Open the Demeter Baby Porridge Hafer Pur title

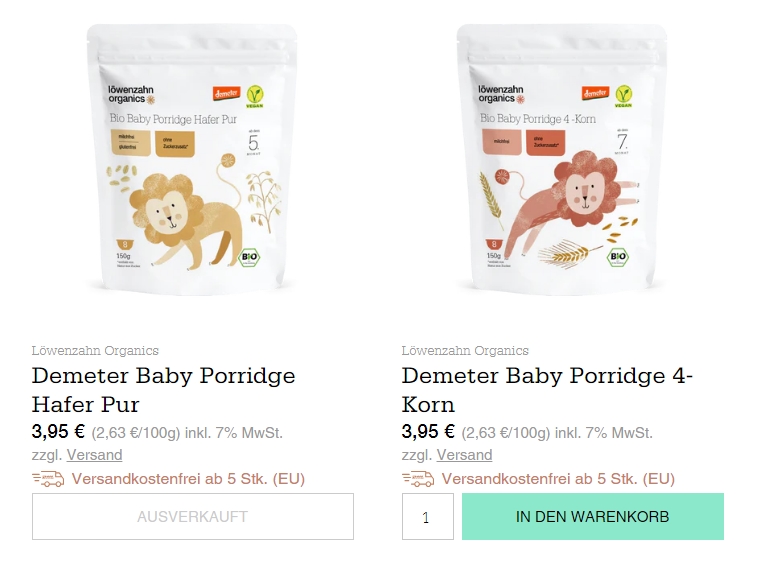(164, 390)
